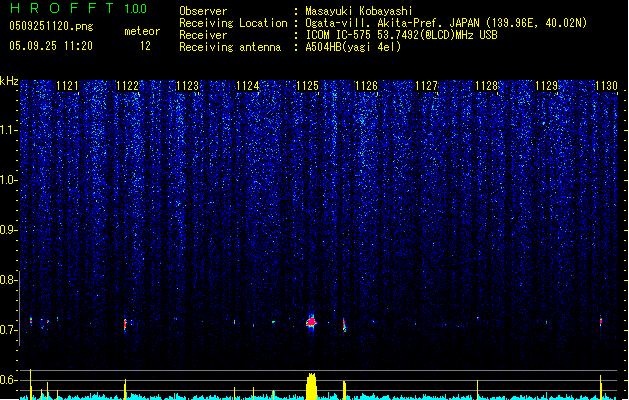This screenshot has height=400, width=629.
Task: Click the meteor echo at 1130
Action: pyautogui.click(x=601, y=322)
